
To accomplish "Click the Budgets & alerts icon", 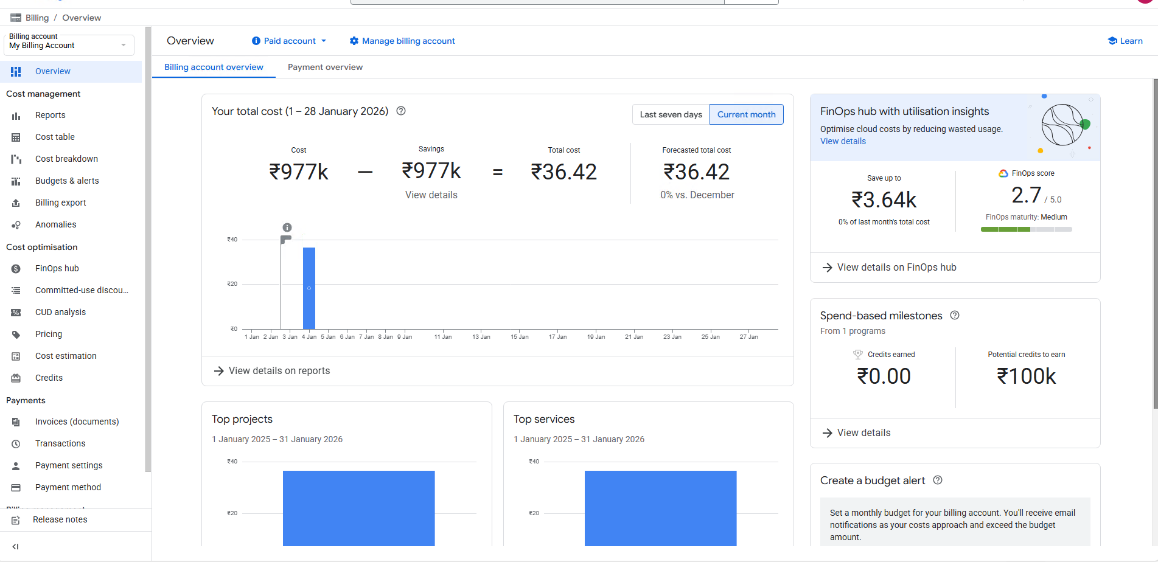I will (x=16, y=181).
